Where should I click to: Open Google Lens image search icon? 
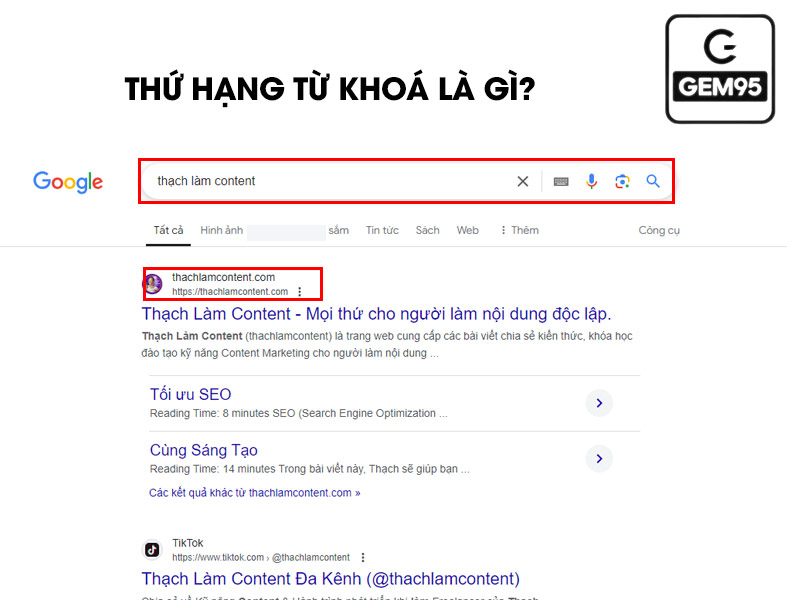[622, 181]
